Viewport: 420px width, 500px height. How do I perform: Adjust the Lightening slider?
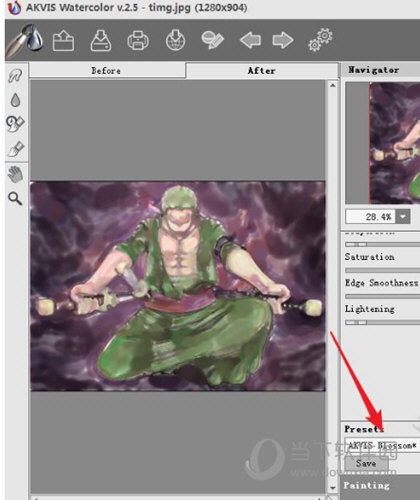(382, 322)
